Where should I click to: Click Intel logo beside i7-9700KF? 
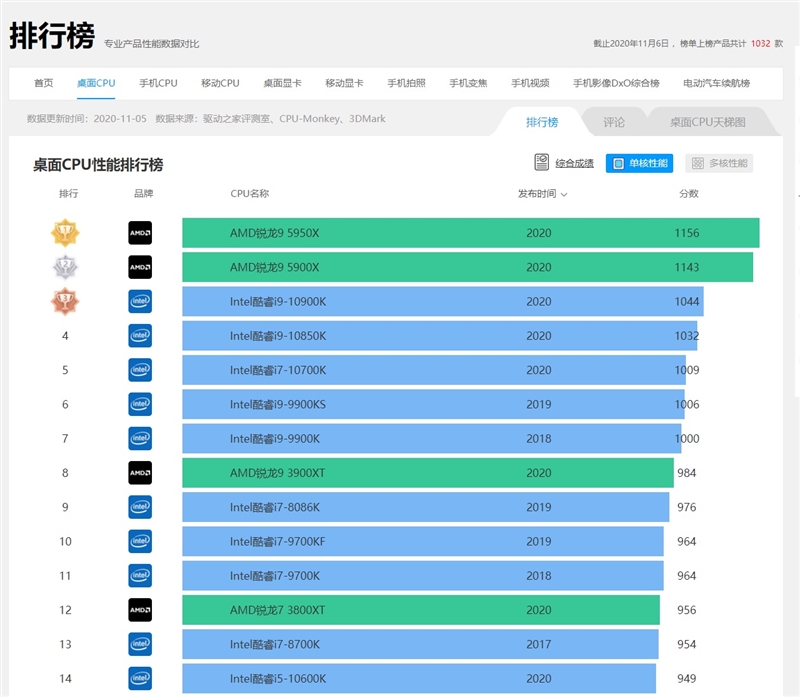(x=140, y=541)
